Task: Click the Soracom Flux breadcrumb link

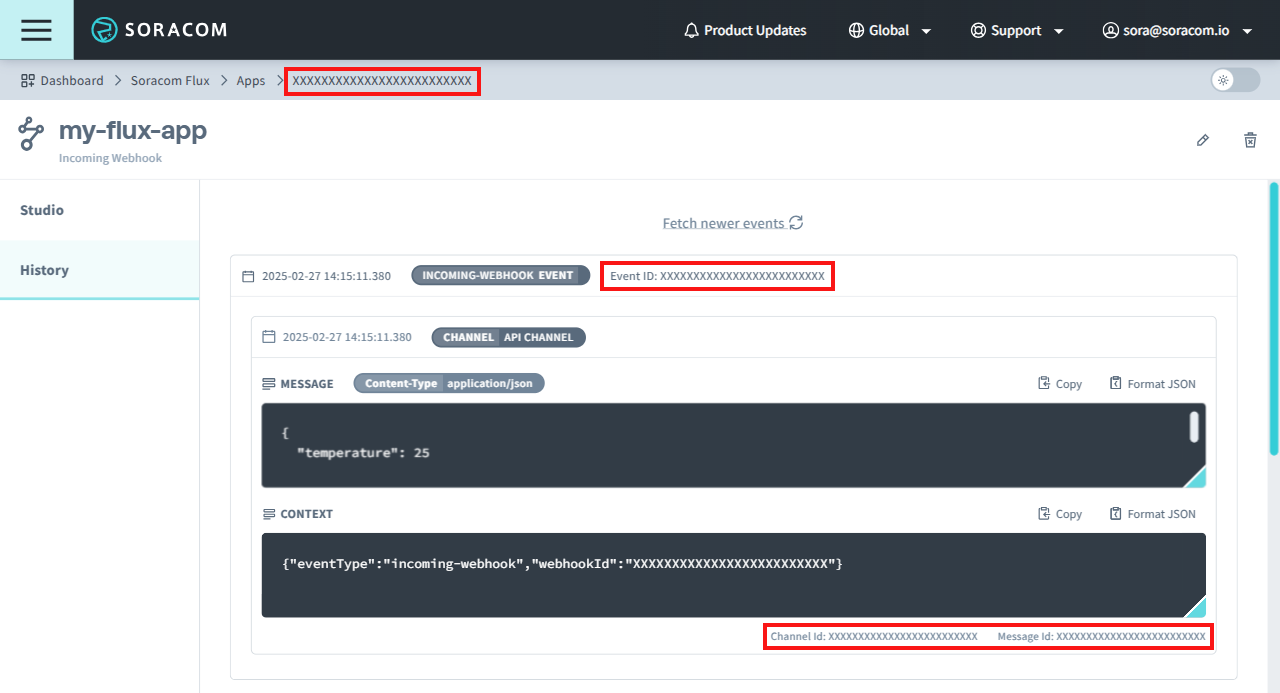Action: click(170, 81)
